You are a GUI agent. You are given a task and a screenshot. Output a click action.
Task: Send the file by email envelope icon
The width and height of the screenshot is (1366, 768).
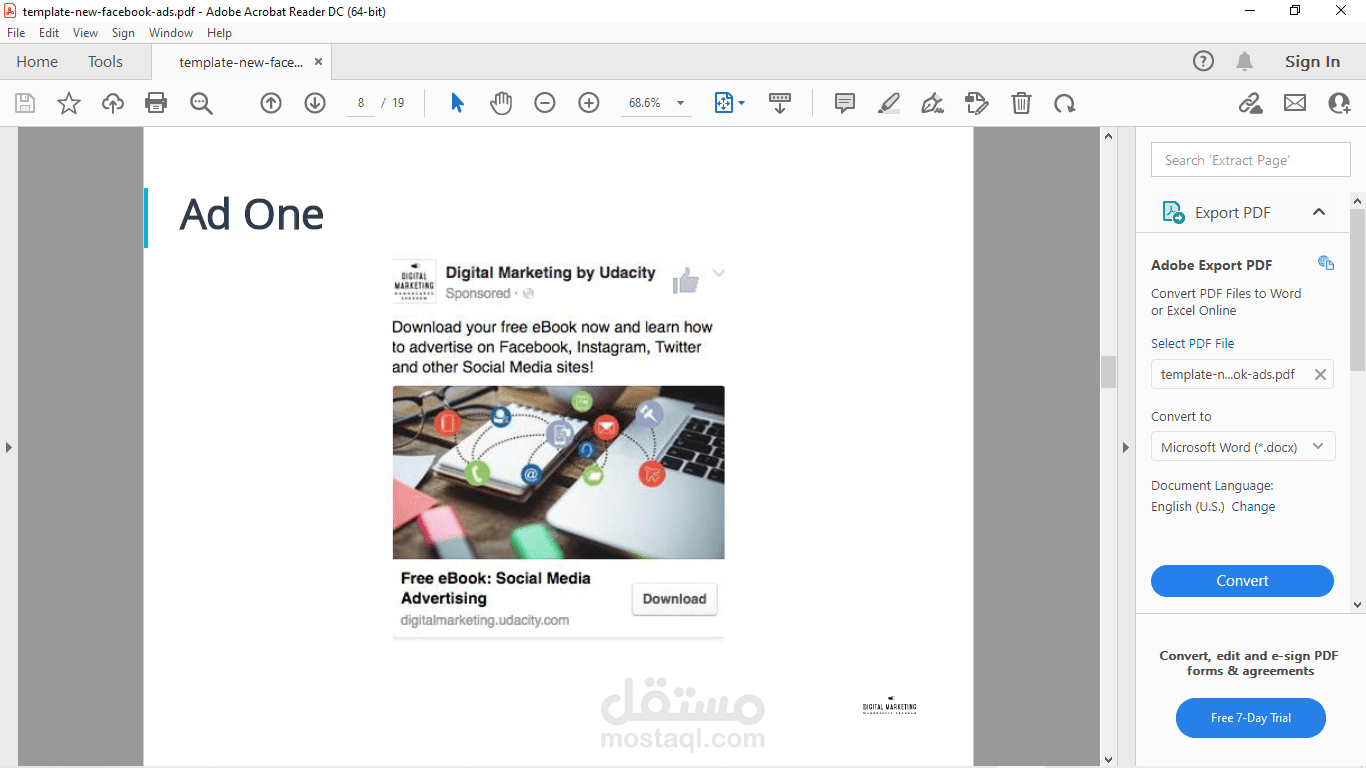pyautogui.click(x=1295, y=103)
